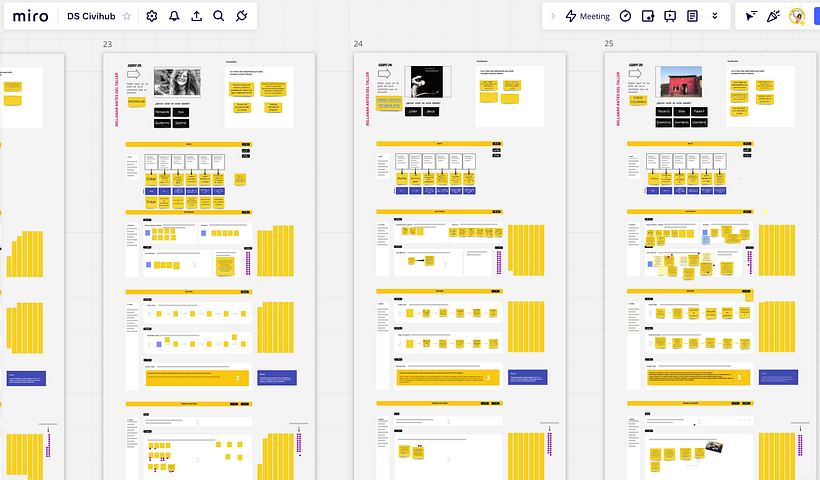This screenshot has height=480, width=820.
Task: Select the Guillermo name tag
Action: coord(162,123)
